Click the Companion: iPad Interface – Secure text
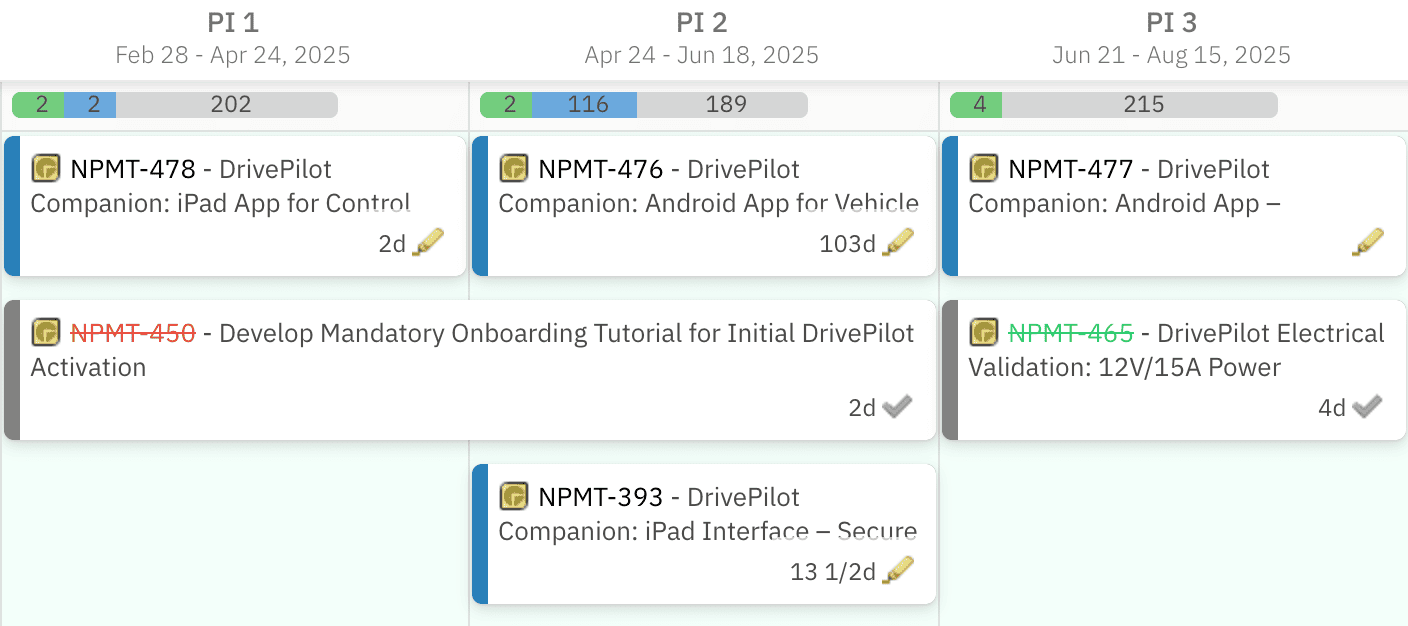The height and width of the screenshot is (626, 1408). [708, 531]
